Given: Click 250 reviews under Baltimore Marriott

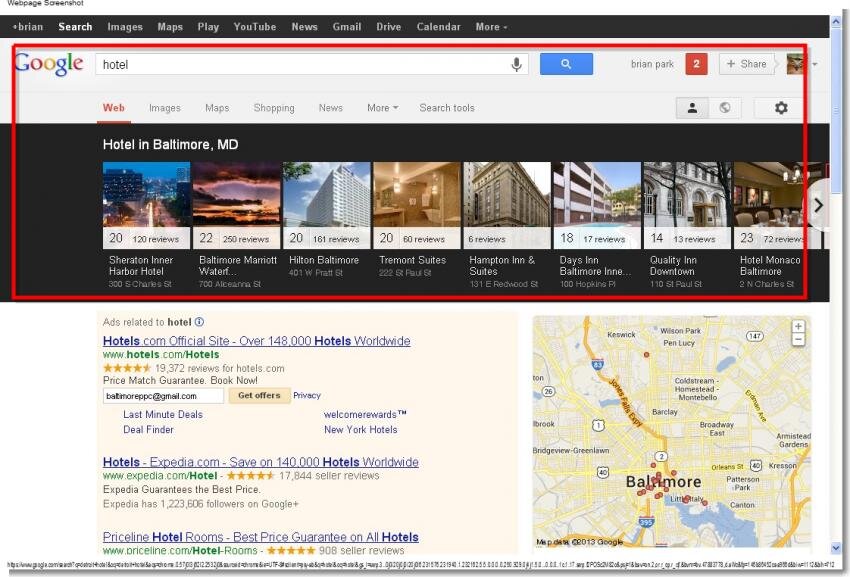Looking at the screenshot, I should tap(246, 239).
